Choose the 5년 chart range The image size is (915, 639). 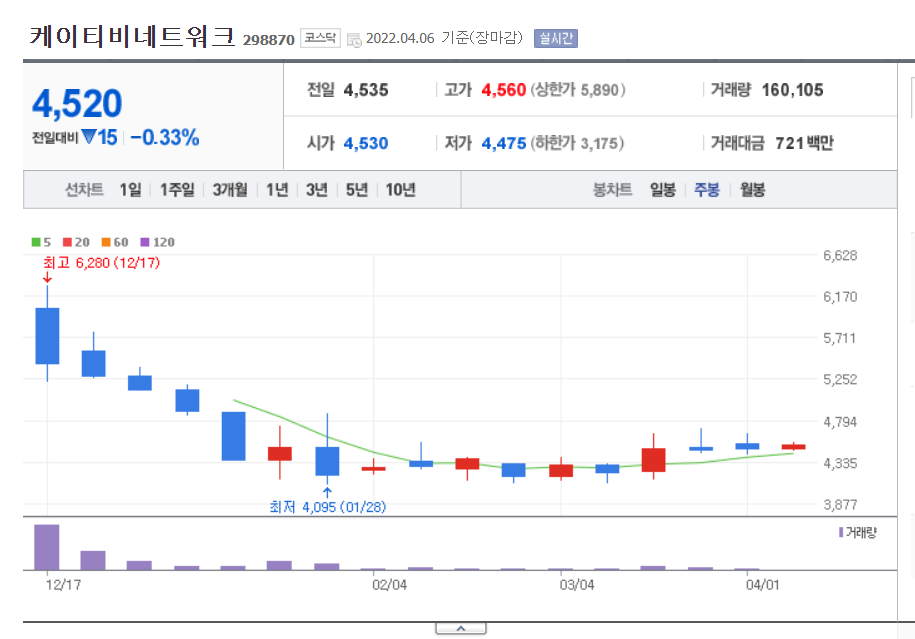click(357, 190)
